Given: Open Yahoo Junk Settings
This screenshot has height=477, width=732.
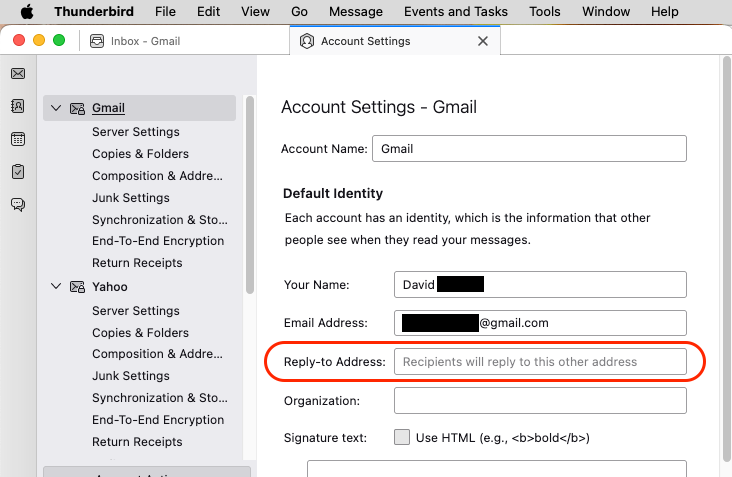Looking at the screenshot, I should tap(131, 376).
